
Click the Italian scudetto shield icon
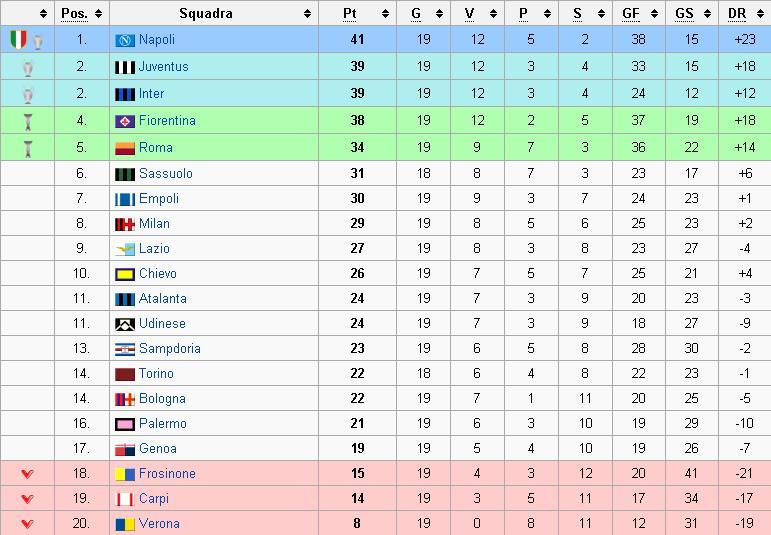(x=18, y=39)
